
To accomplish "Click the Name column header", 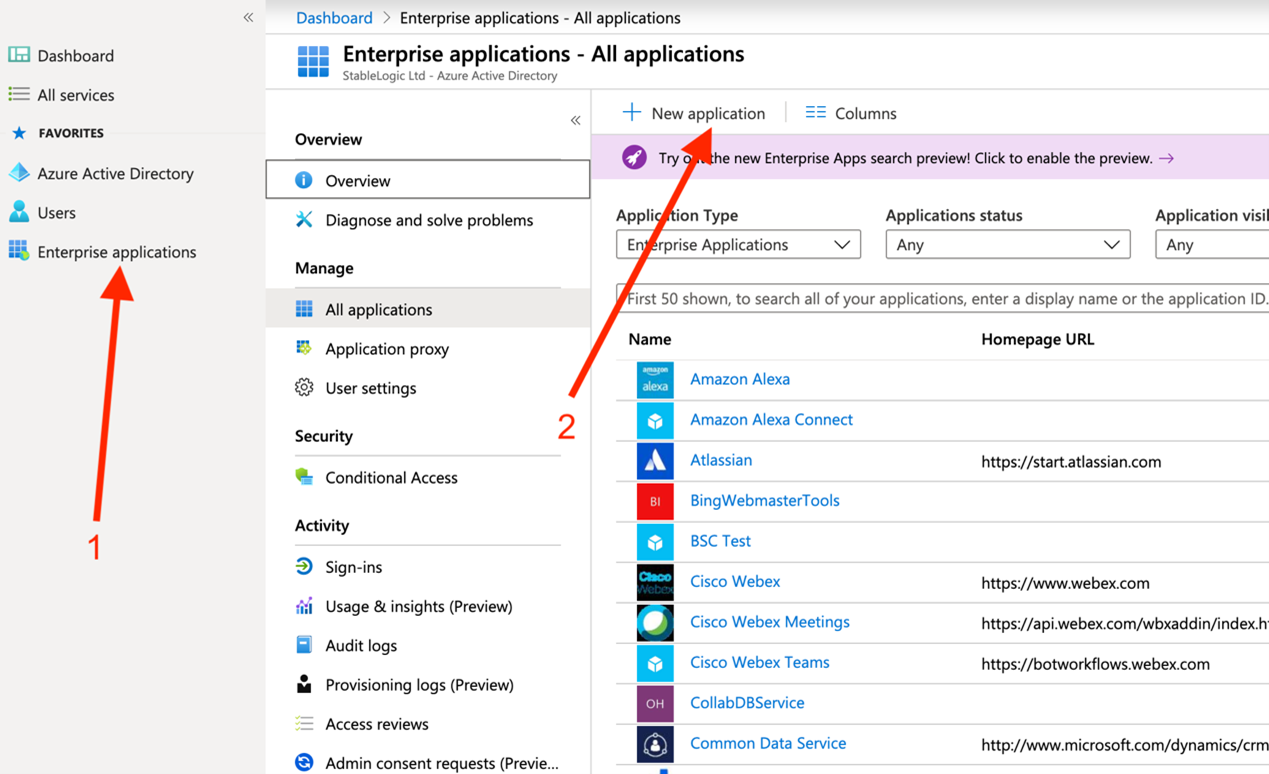I will pyautogui.click(x=649, y=339).
